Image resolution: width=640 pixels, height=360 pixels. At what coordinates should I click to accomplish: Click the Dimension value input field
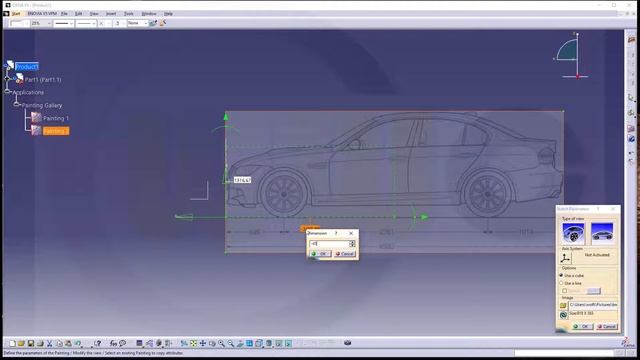point(329,244)
